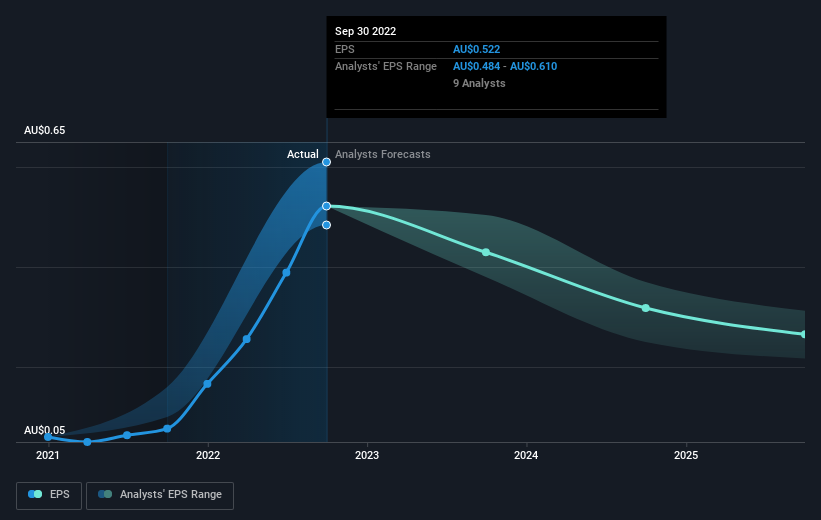
Task: Click the Analysts' EPS Range swatch icon
Action: tap(105, 494)
